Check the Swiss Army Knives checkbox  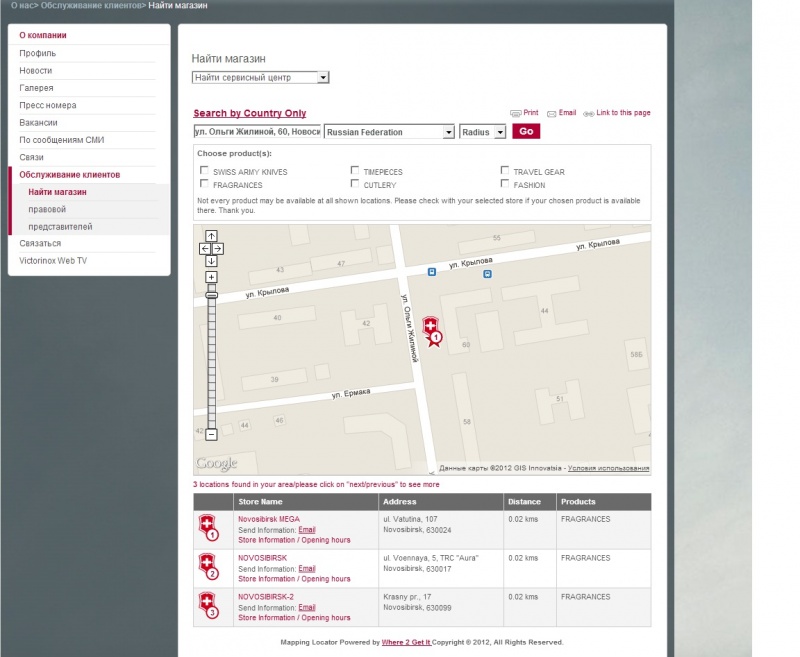(x=205, y=171)
